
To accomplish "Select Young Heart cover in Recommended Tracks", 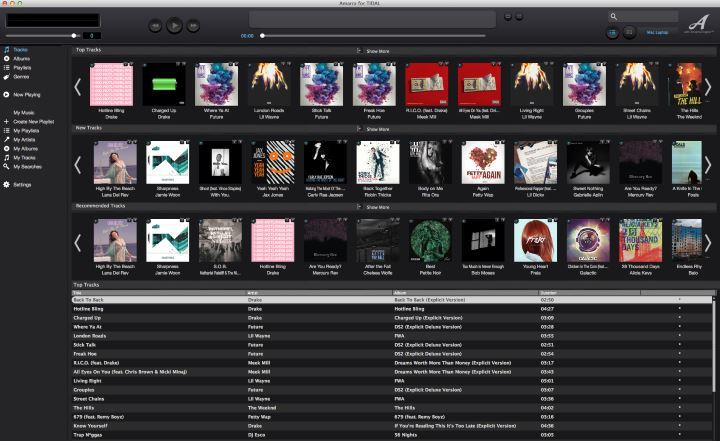I will [x=535, y=241].
